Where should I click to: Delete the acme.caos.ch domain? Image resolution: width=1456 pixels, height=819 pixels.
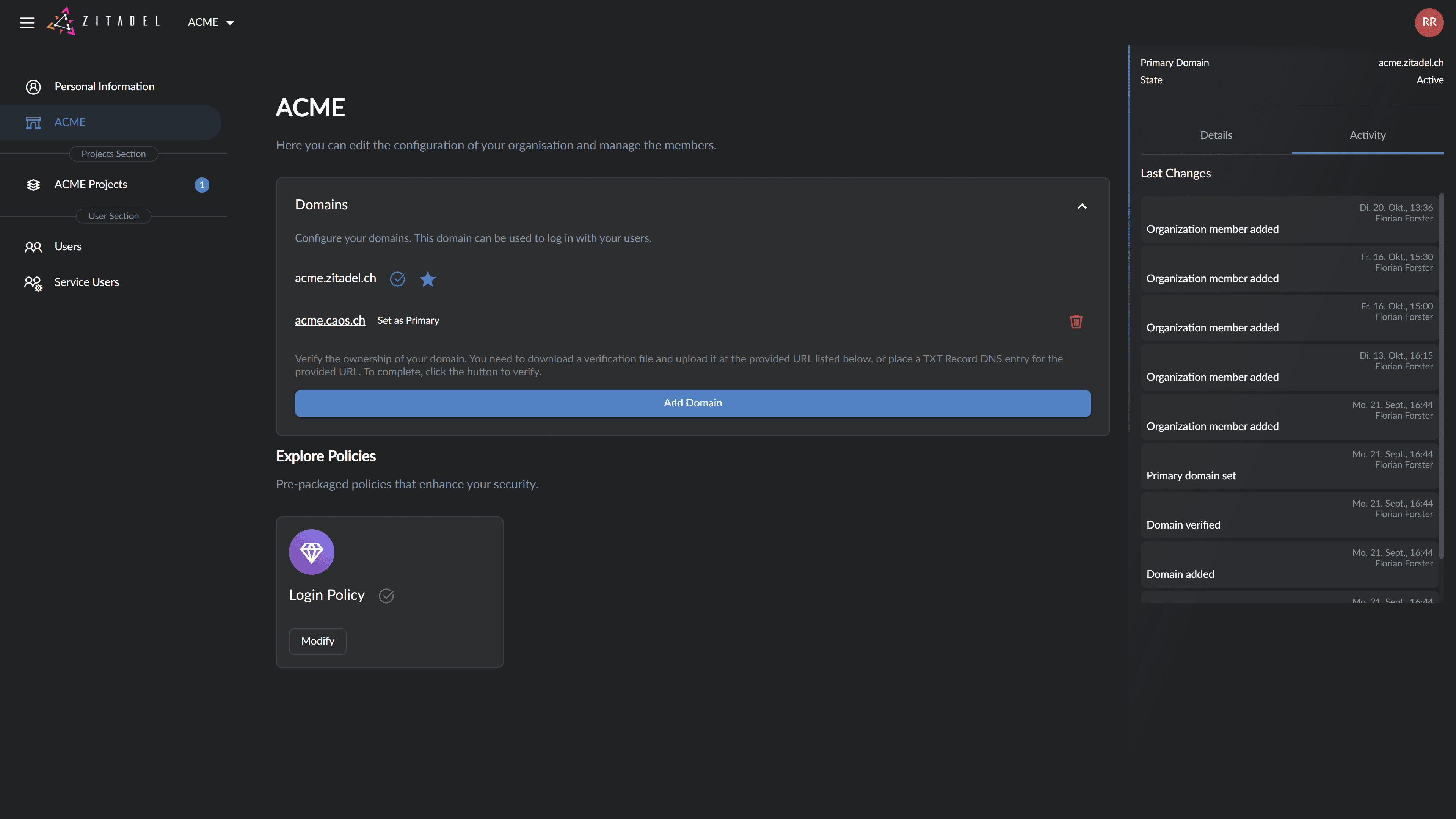(1076, 321)
